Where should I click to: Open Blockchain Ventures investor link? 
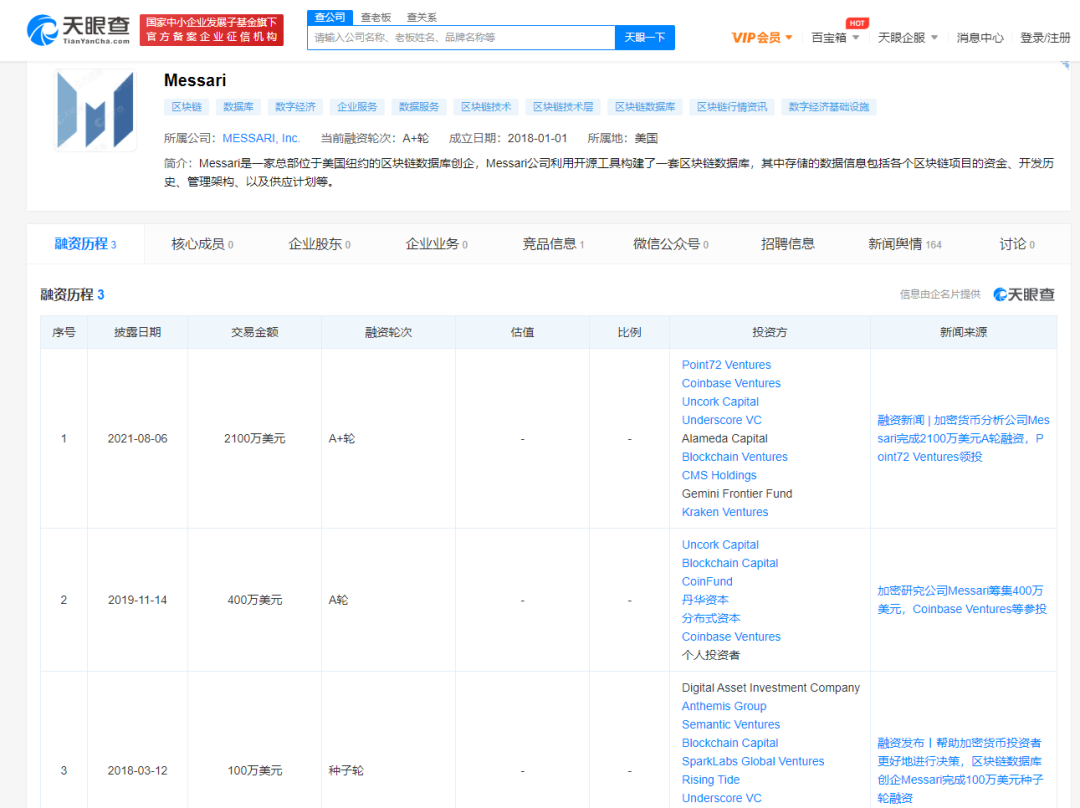(x=734, y=457)
